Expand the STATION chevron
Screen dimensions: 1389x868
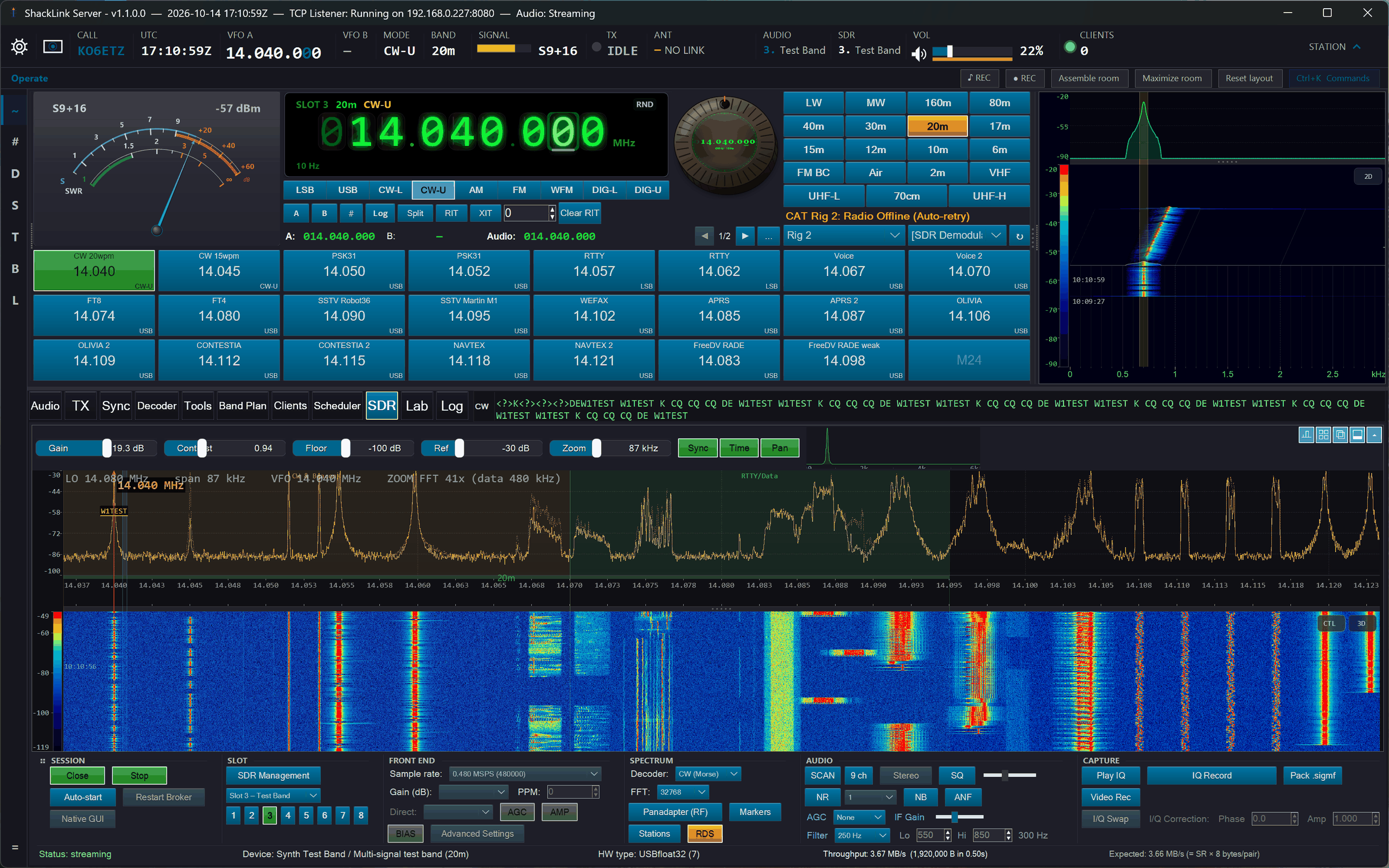(x=1357, y=47)
